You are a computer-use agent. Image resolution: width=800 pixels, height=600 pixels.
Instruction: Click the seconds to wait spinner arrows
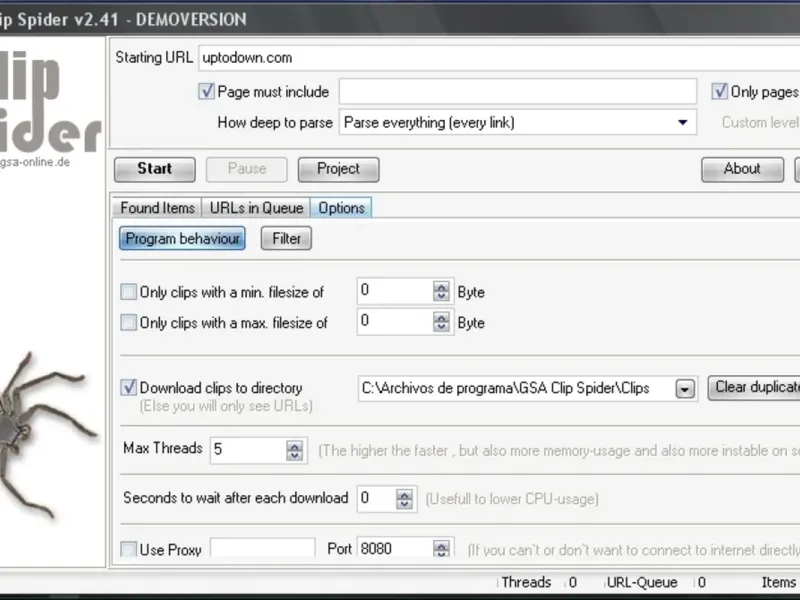pos(404,499)
